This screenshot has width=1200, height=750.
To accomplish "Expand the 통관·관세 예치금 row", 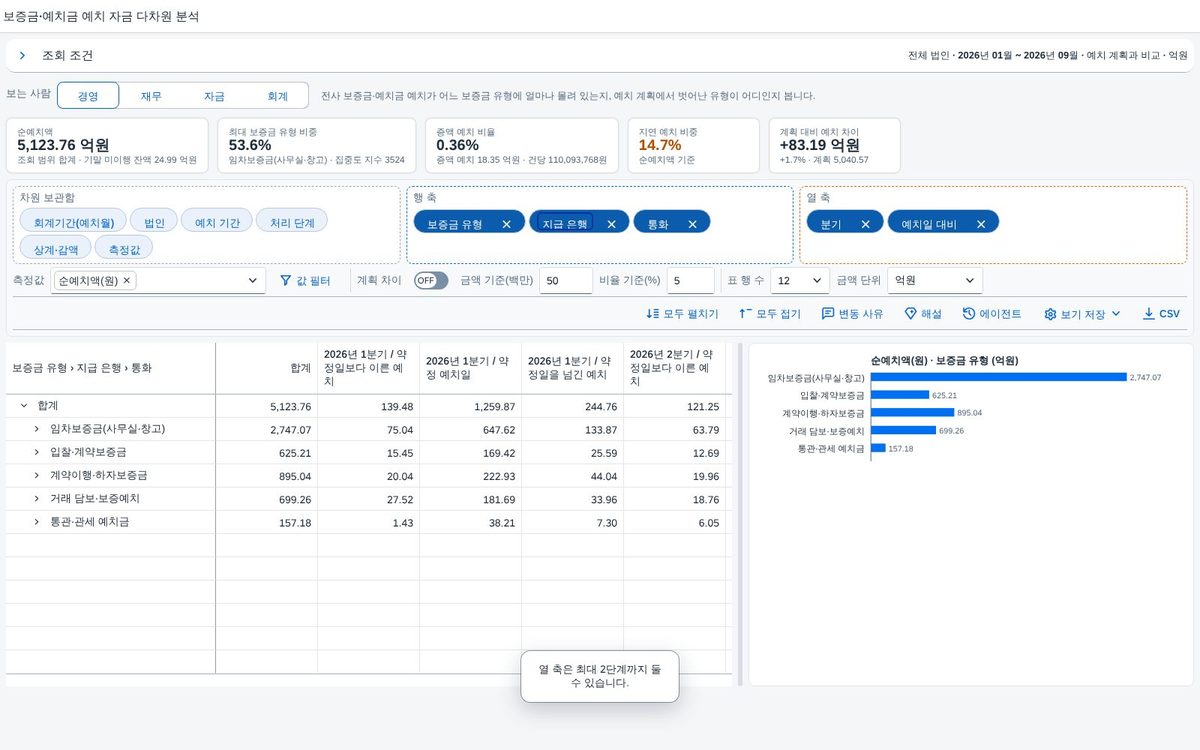I will (x=37, y=522).
